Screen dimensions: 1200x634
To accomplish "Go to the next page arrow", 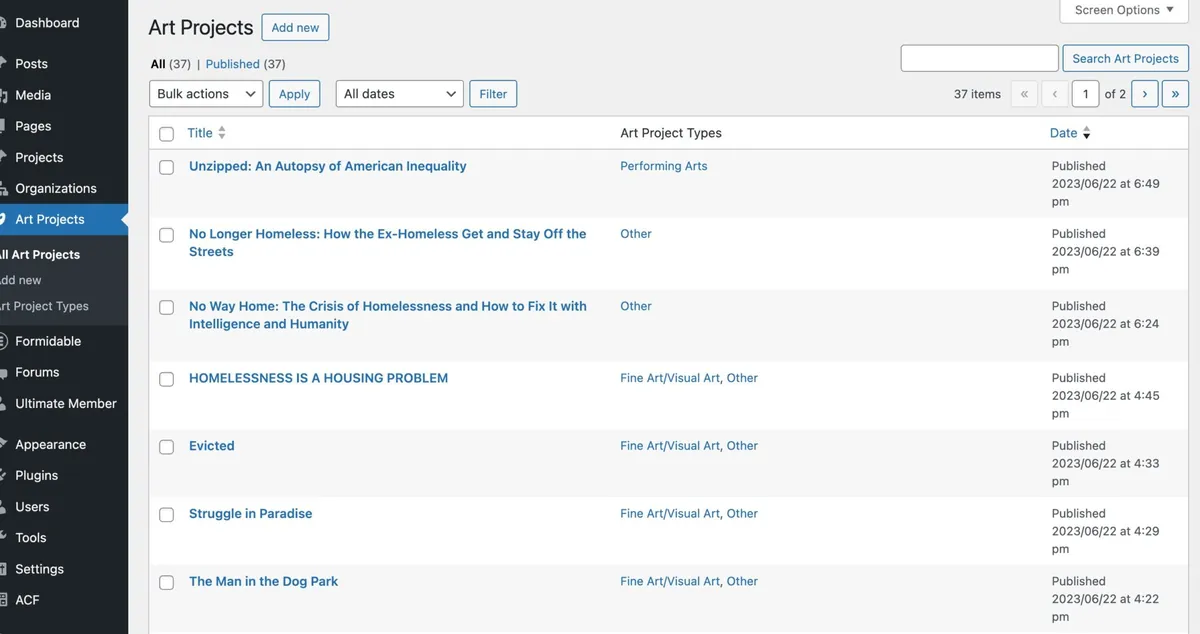I will [1144, 94].
